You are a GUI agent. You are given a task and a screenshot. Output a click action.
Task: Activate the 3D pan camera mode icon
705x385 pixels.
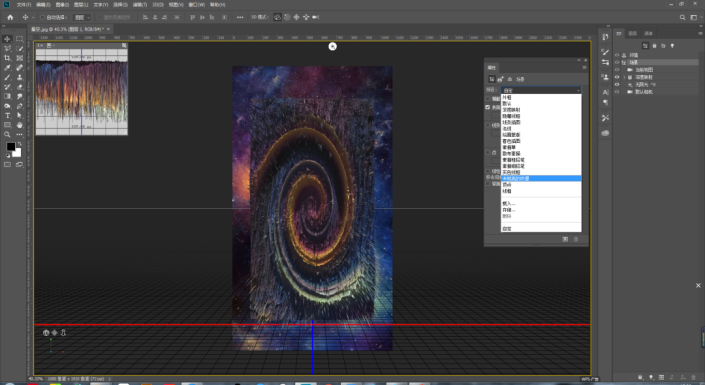click(x=296, y=17)
